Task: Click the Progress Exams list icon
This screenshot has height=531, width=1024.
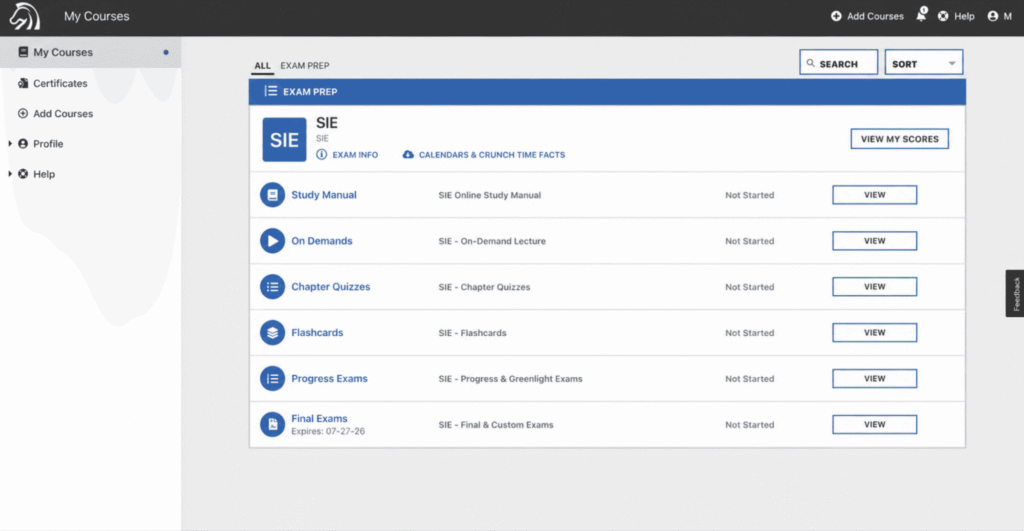Action: click(272, 379)
